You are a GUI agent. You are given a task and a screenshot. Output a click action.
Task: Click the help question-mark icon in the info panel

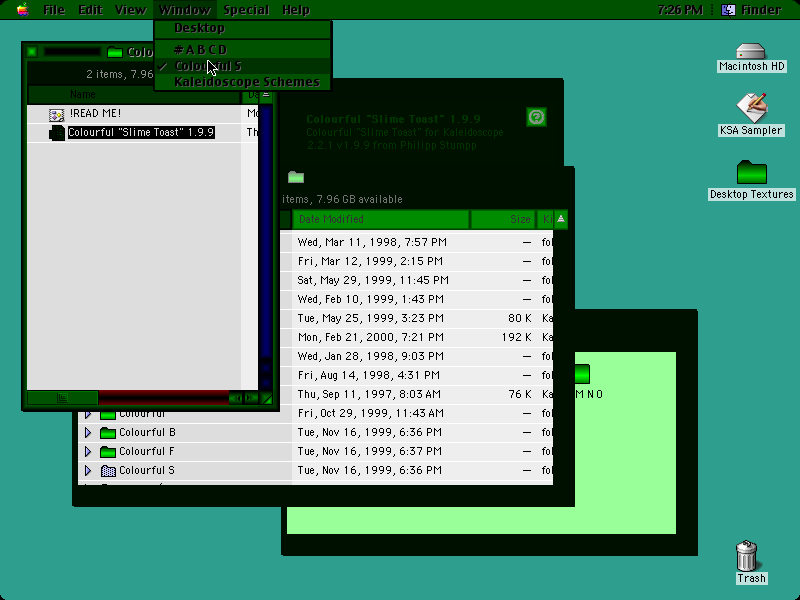[x=536, y=117]
